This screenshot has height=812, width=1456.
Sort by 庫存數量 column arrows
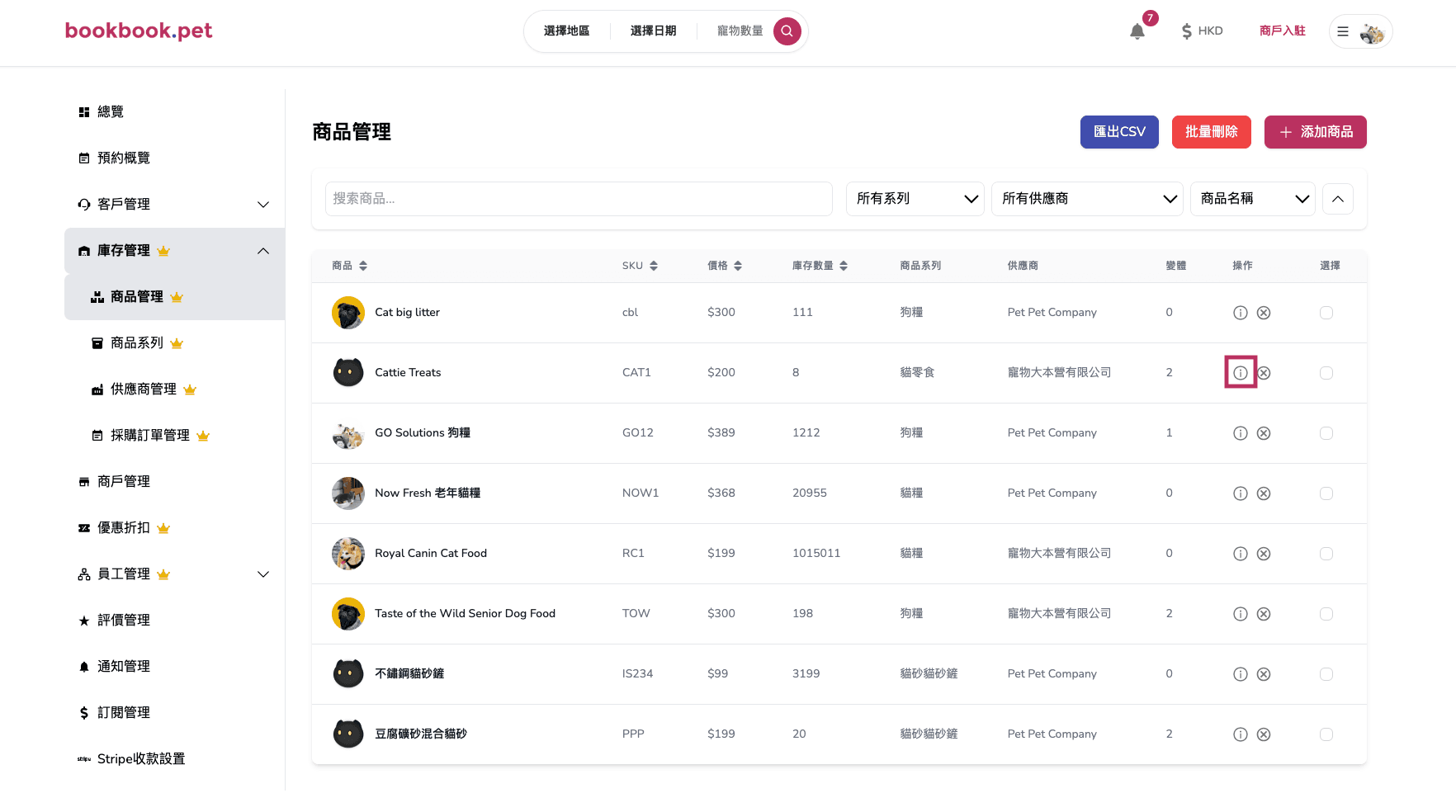(844, 266)
